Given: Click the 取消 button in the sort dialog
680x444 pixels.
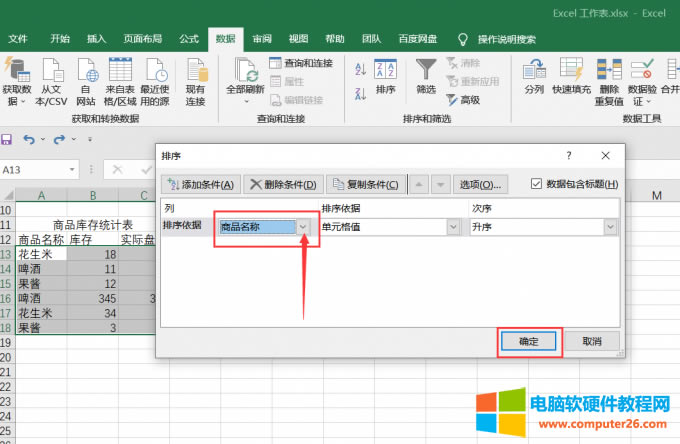Looking at the screenshot, I should [591, 341].
